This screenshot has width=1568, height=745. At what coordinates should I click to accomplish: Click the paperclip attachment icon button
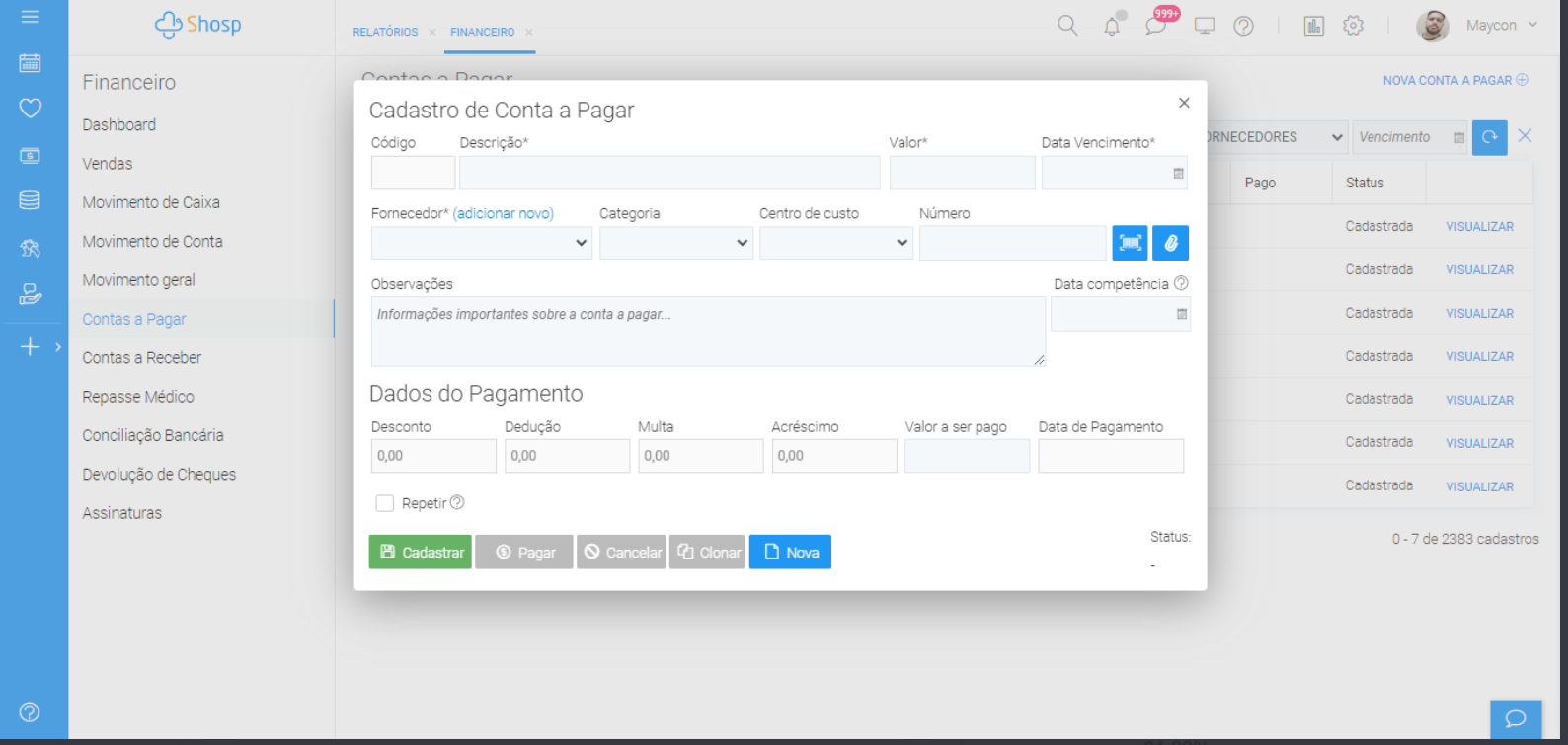pyautogui.click(x=1170, y=243)
